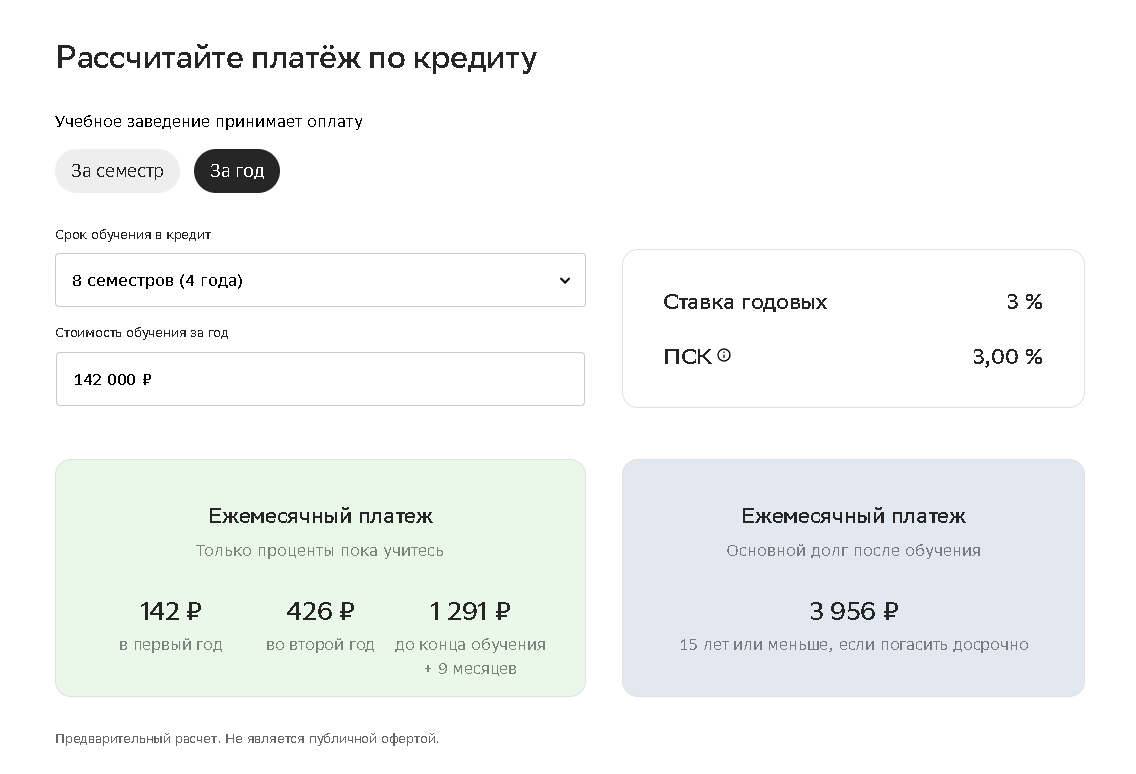Click the ПСК value "3,00 %"
The image size is (1136, 774).
[1007, 357]
